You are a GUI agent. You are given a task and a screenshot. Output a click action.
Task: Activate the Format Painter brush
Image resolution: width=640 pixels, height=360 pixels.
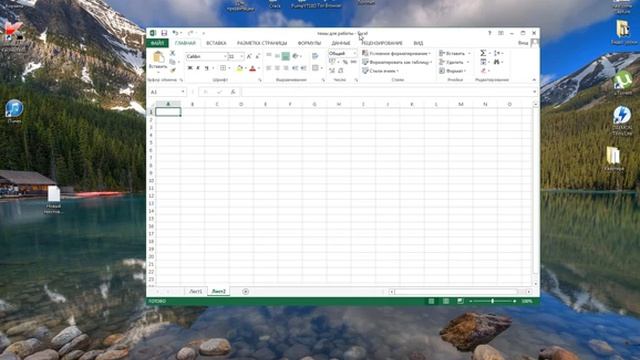(x=173, y=70)
